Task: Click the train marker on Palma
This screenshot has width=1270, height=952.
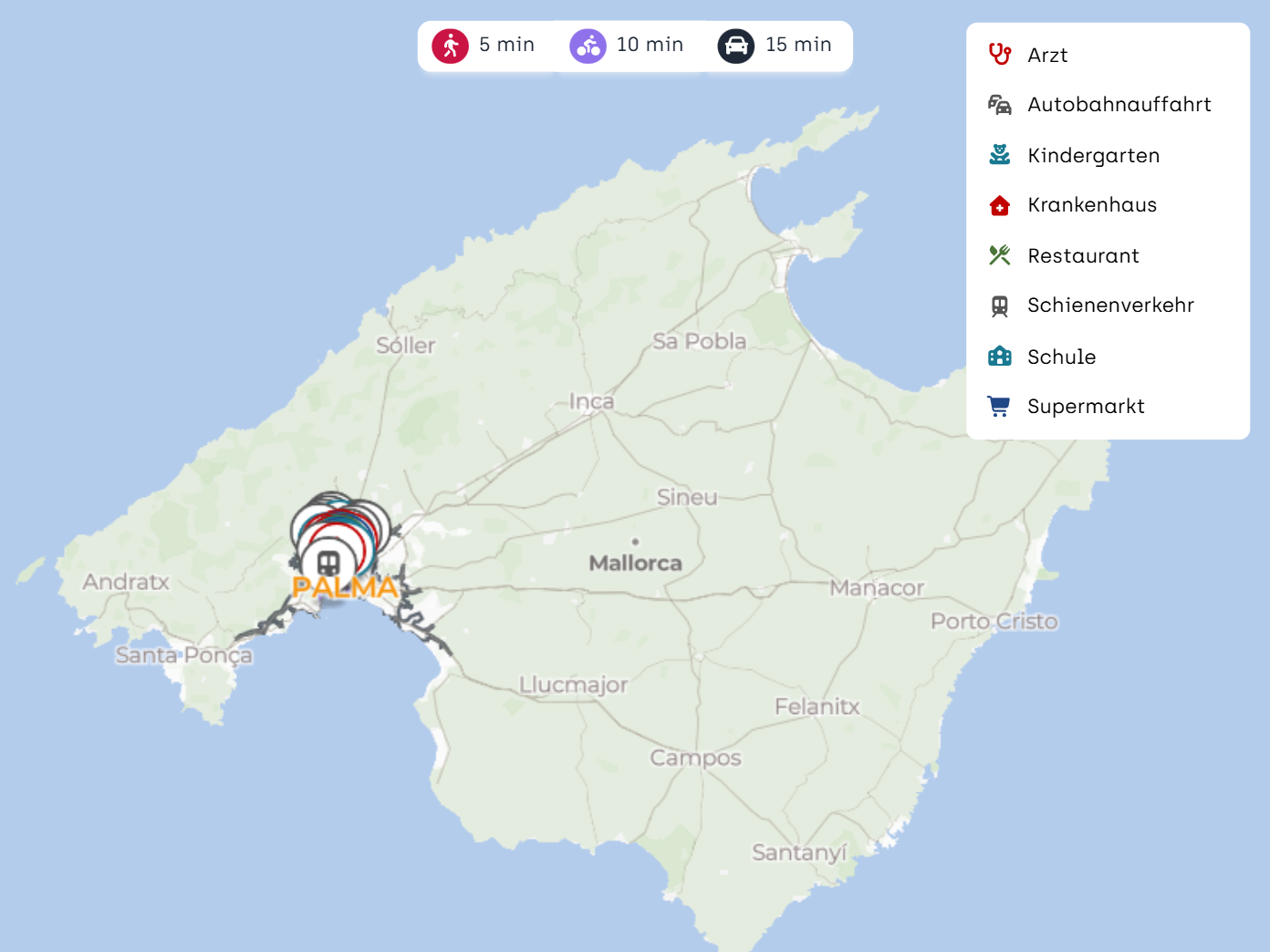Action: point(328,564)
